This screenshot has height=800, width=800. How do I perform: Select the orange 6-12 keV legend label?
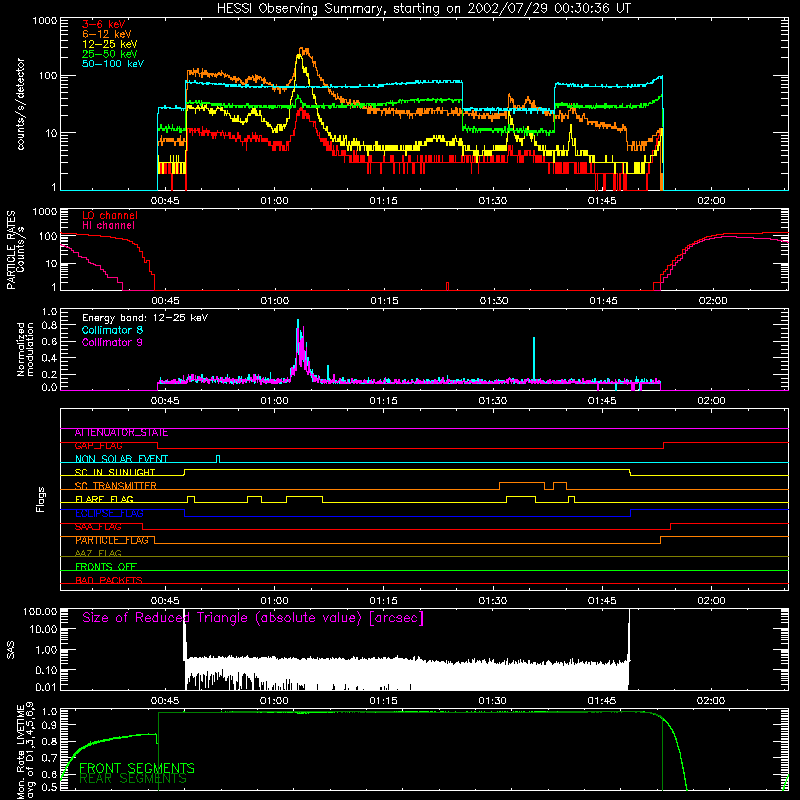click(107, 34)
